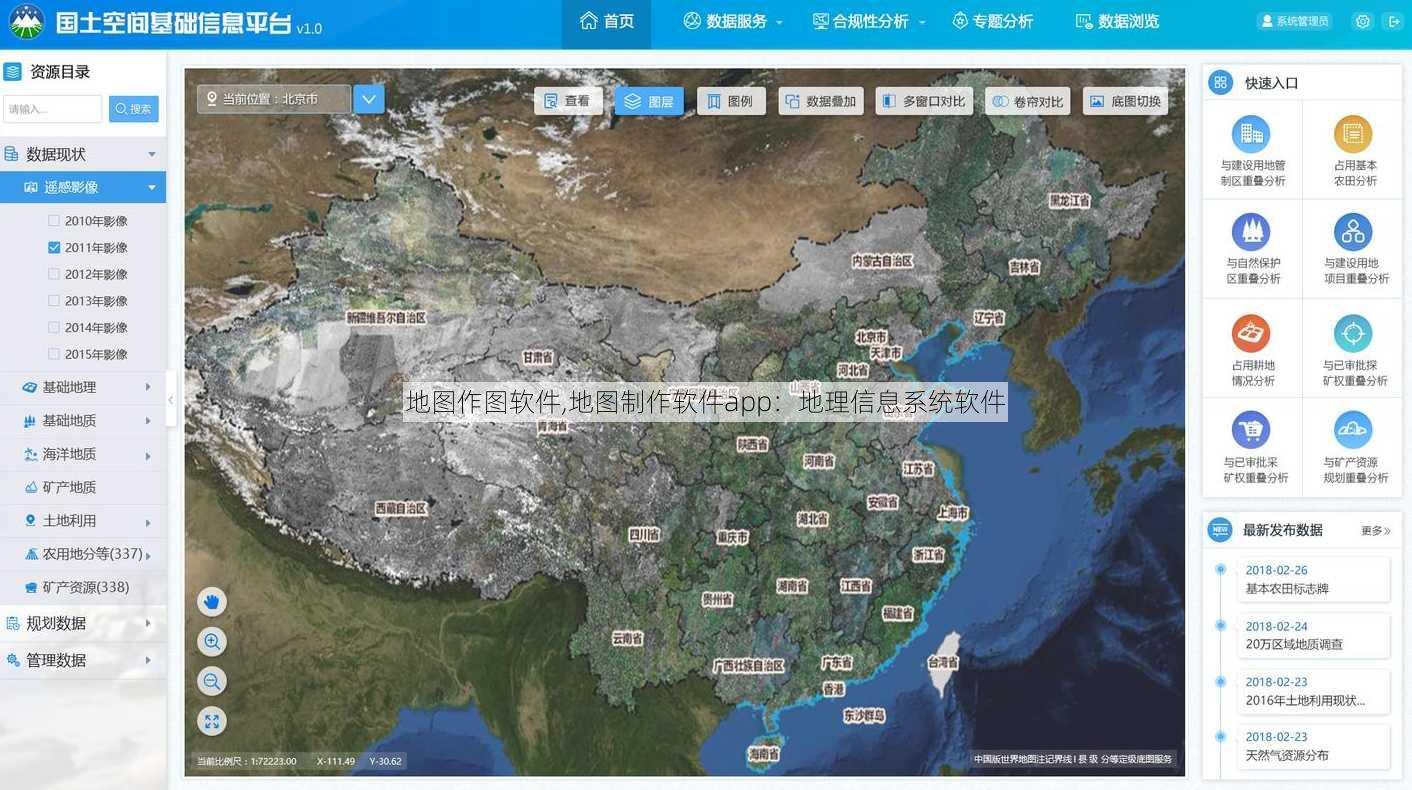Image resolution: width=1412 pixels, height=790 pixels.
Task: Click the 快速入口 grid icon
Action: pos(1220,83)
